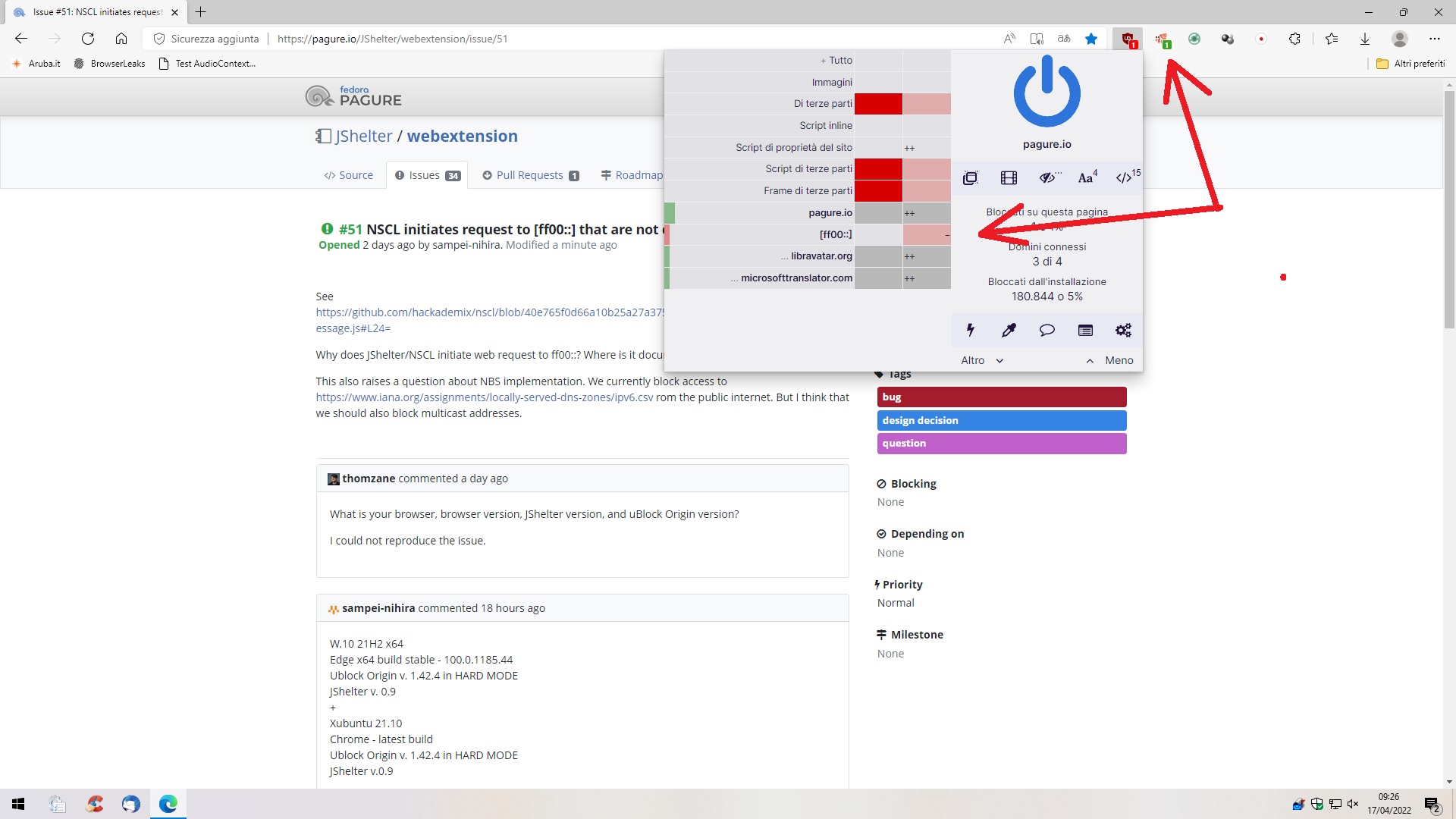Click local rule cell for Di terze parti

pos(927,104)
